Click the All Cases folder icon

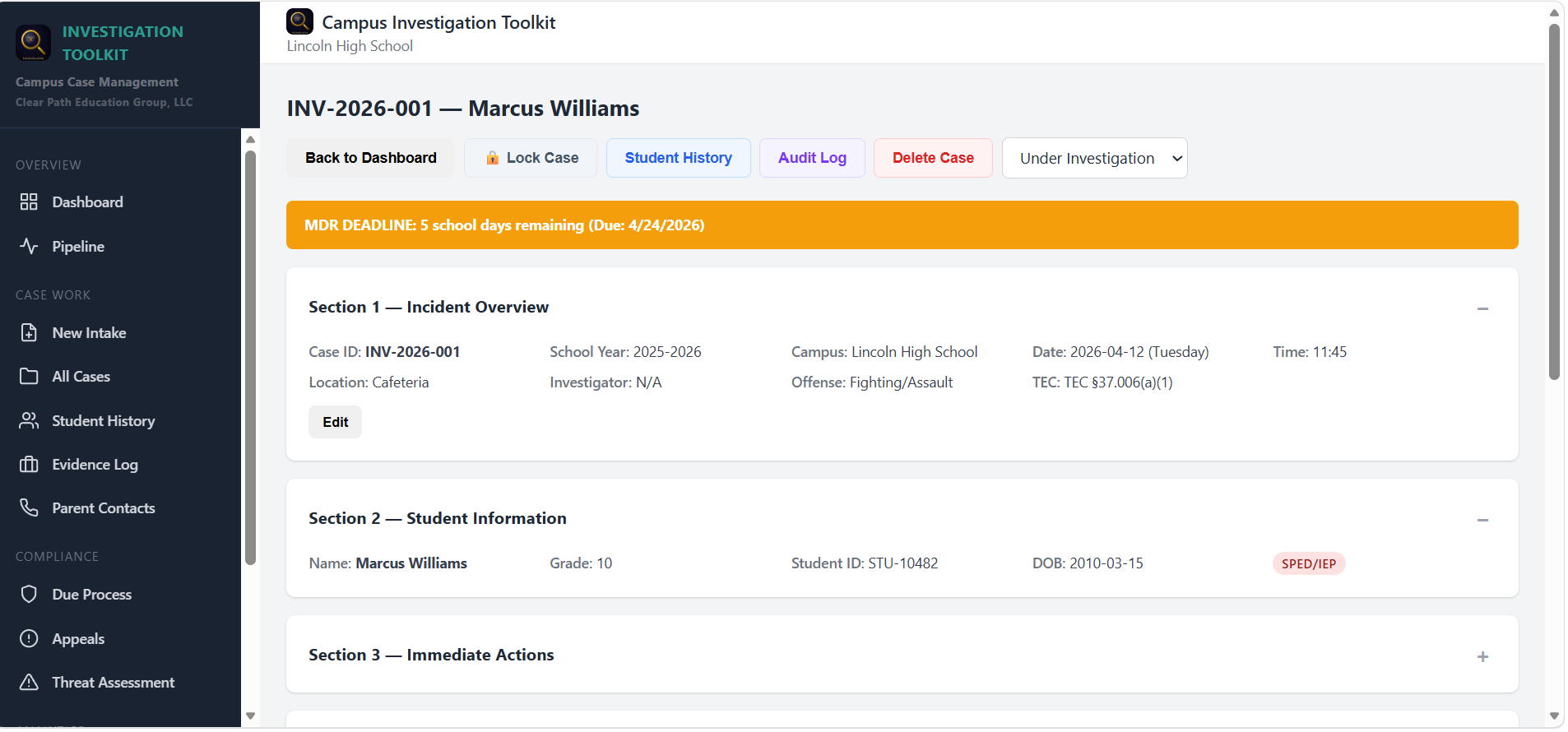29,377
